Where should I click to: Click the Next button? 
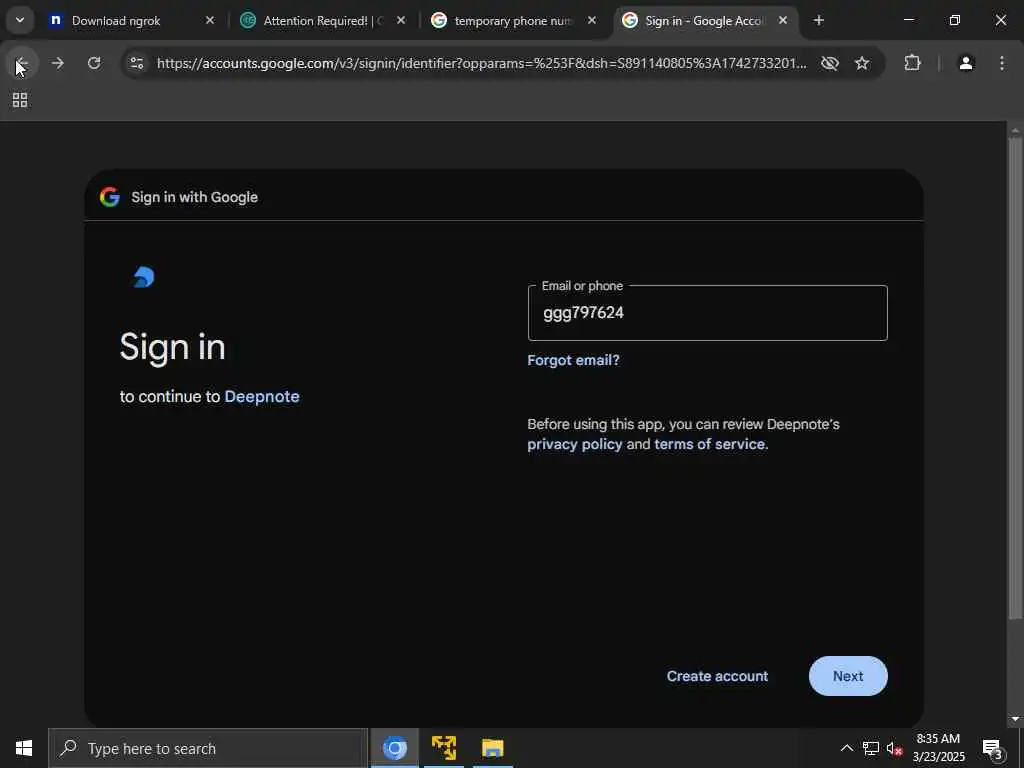coord(848,676)
